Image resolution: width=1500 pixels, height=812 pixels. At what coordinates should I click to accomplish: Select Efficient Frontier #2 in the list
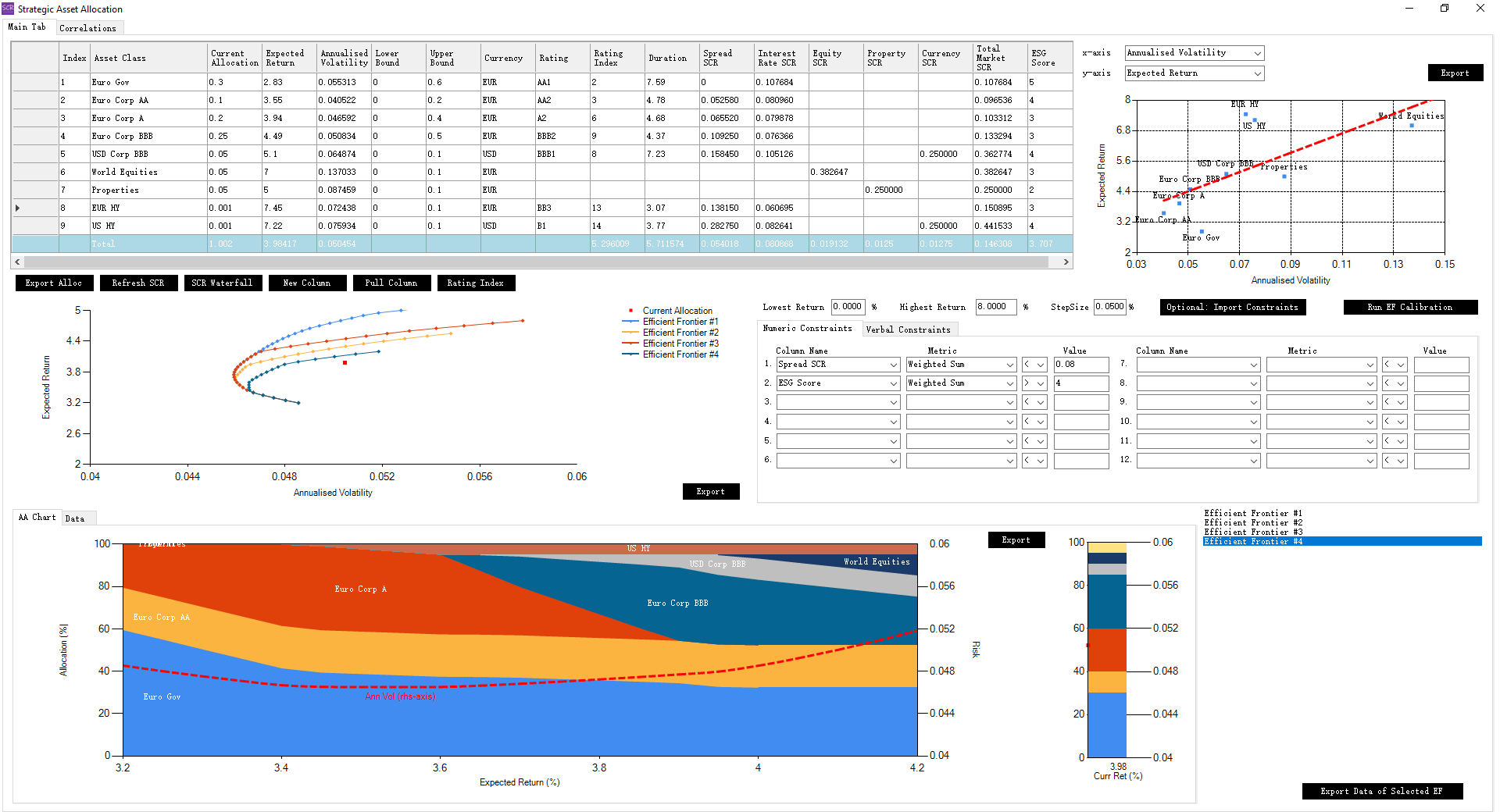point(1253,522)
